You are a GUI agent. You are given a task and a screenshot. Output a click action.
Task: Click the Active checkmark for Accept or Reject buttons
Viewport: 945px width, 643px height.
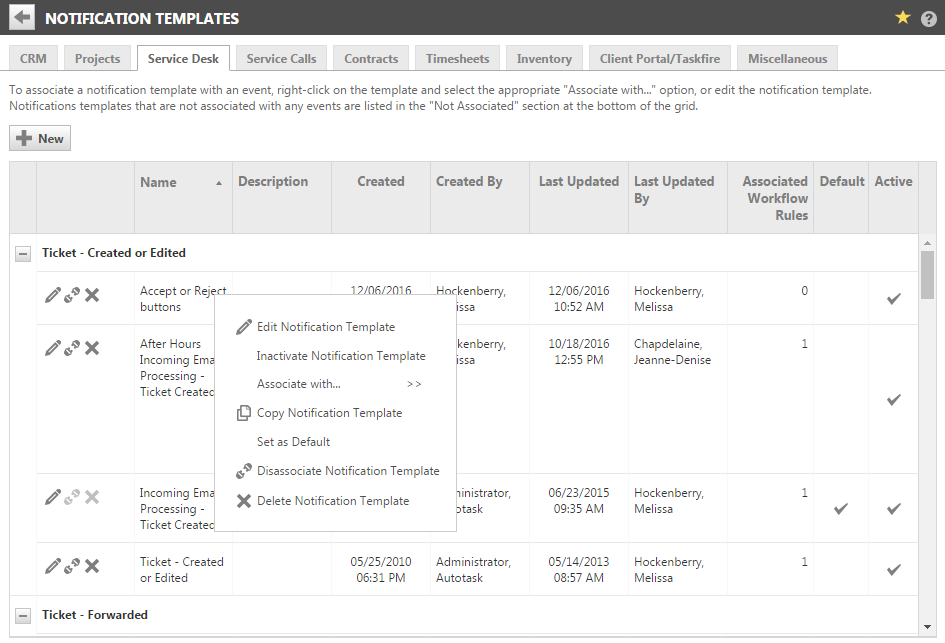point(893,299)
